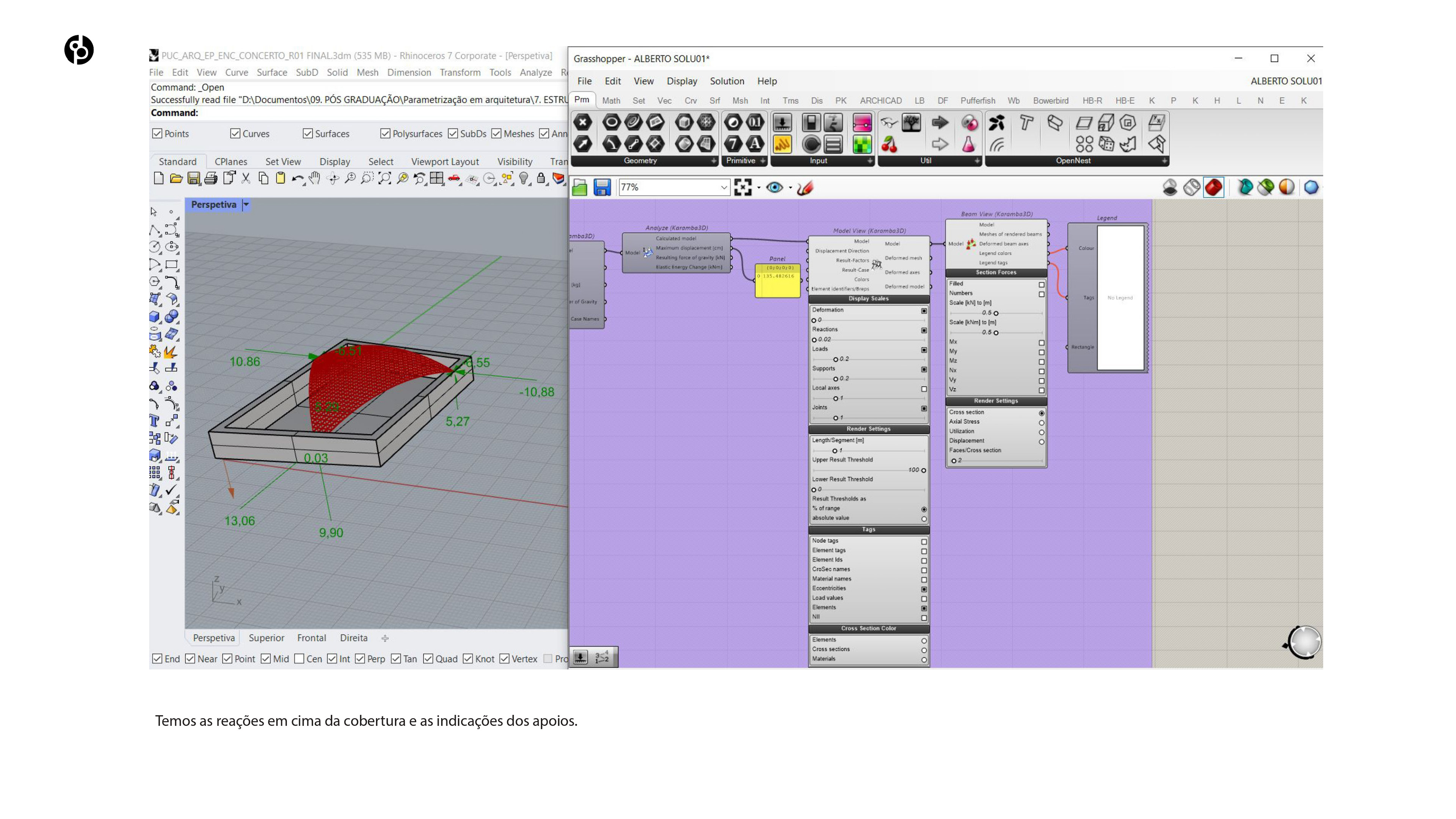Open the 77% zoom level dropdown
Image resolution: width=1456 pixels, height=819 pixels.
(723, 188)
